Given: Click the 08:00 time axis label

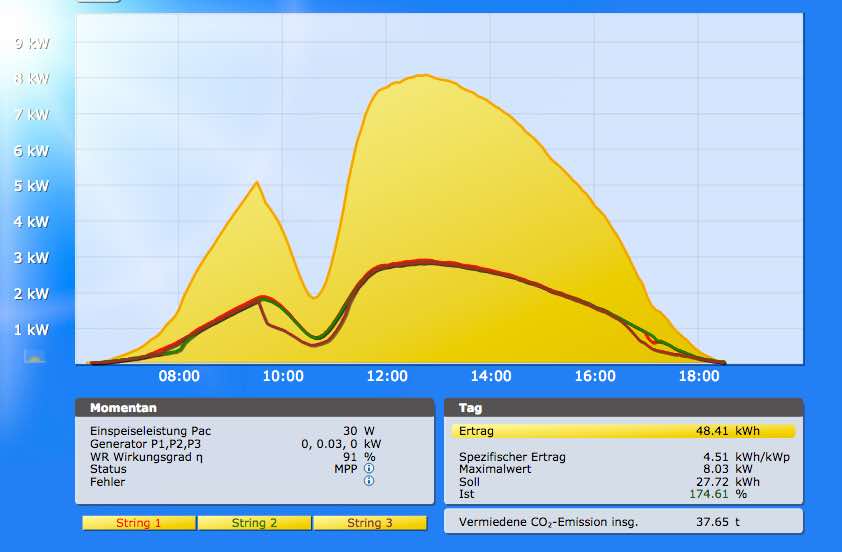Looking at the screenshot, I should (179, 377).
